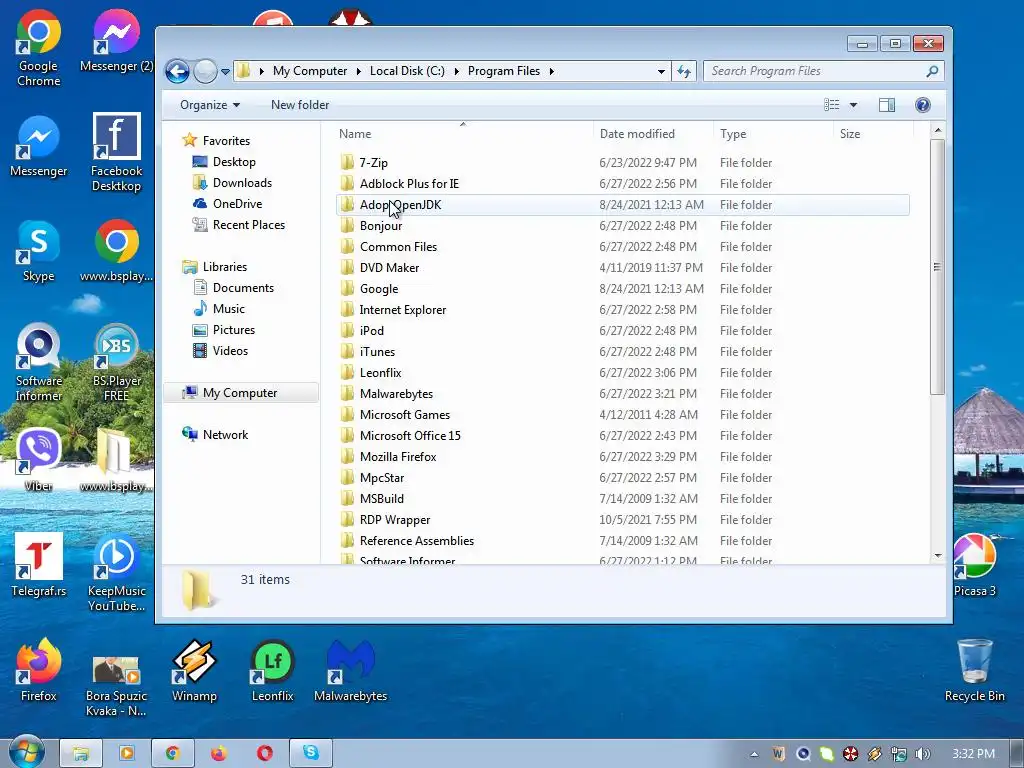Click Messenger (2) desktop shortcut
Viewport: 1024px width, 768px height.
[x=116, y=41]
